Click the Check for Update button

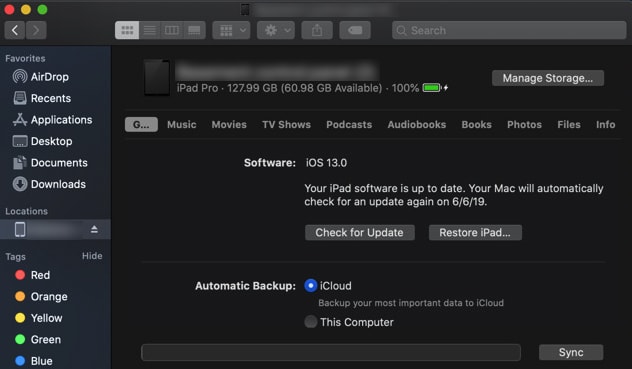[x=360, y=232]
